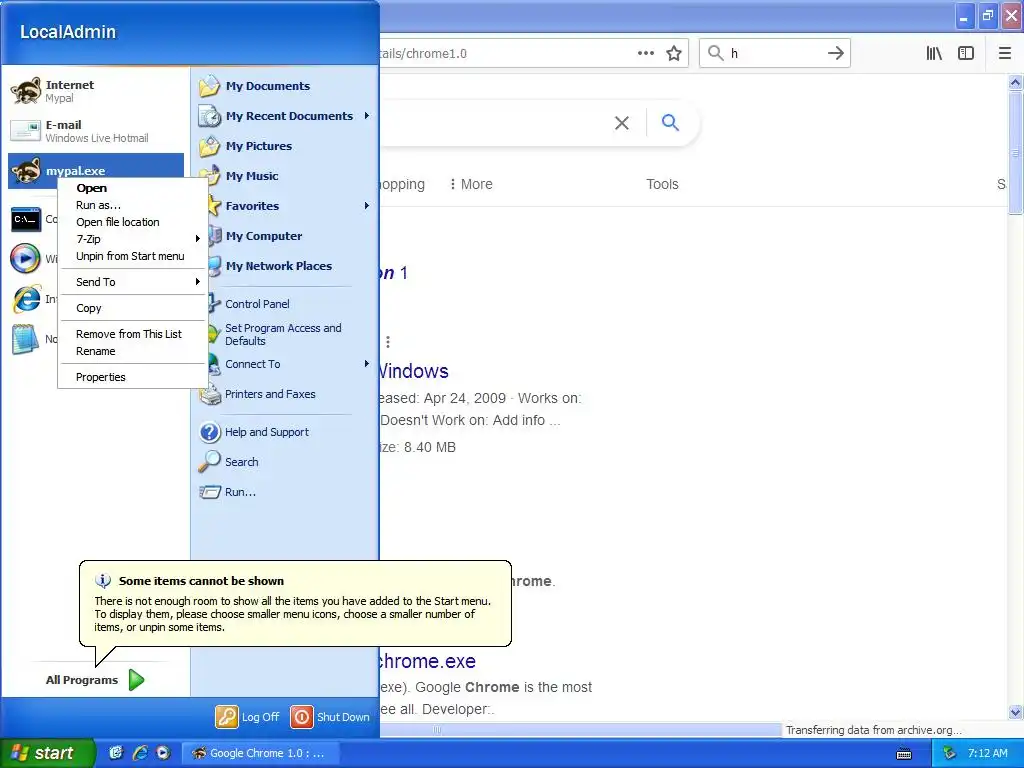Launch Media Player from quick launch
This screenshot has width=1024, height=768.
point(163,753)
